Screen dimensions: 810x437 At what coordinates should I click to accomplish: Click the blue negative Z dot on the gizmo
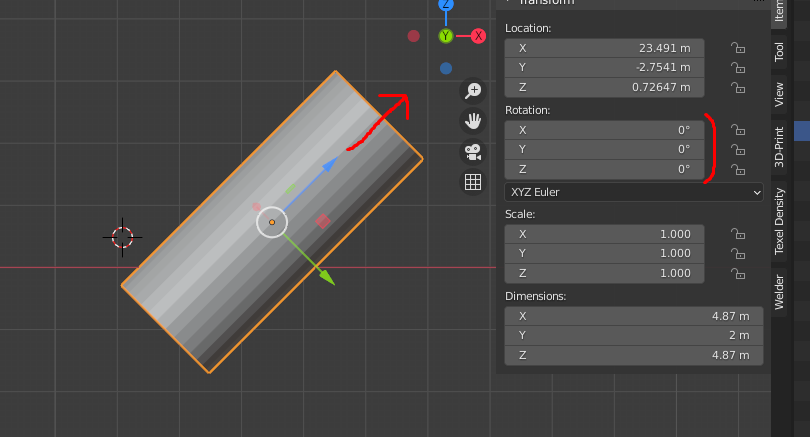click(446, 69)
